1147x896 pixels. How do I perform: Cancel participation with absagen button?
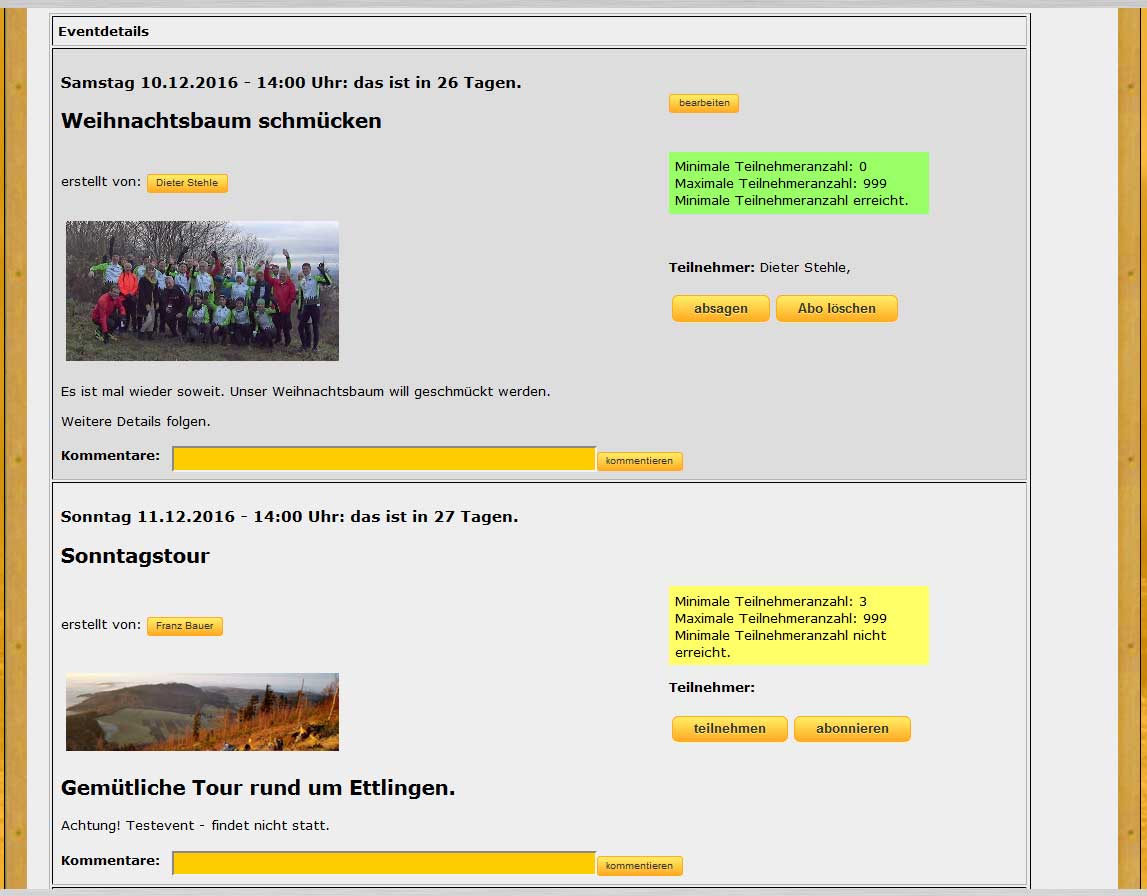[x=721, y=309]
